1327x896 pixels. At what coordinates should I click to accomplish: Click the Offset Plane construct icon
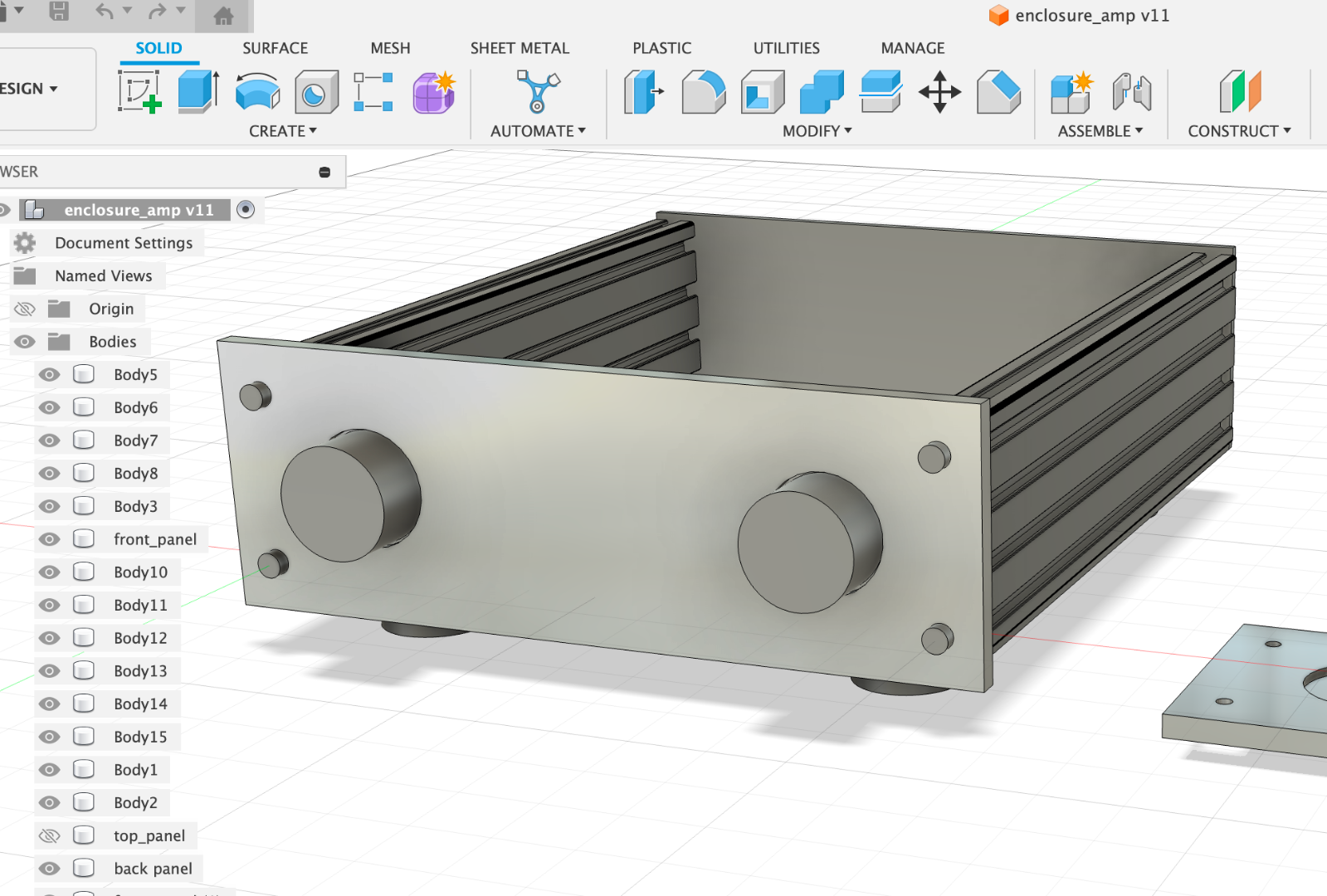tap(1240, 91)
